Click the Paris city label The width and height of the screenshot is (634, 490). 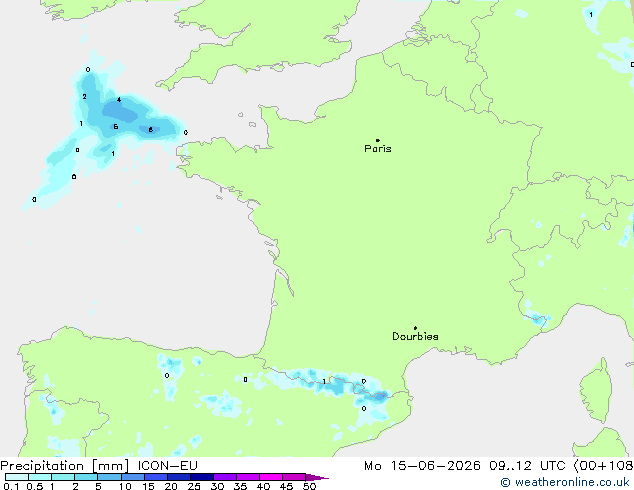(x=378, y=149)
